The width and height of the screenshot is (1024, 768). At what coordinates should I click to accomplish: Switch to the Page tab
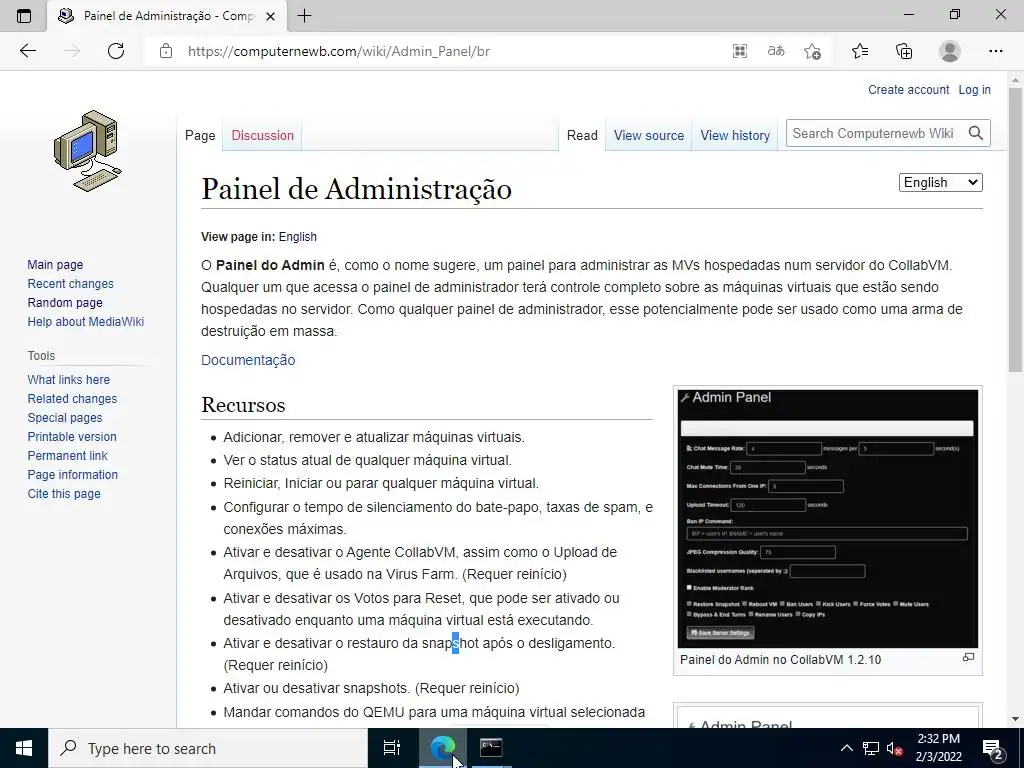(x=200, y=135)
